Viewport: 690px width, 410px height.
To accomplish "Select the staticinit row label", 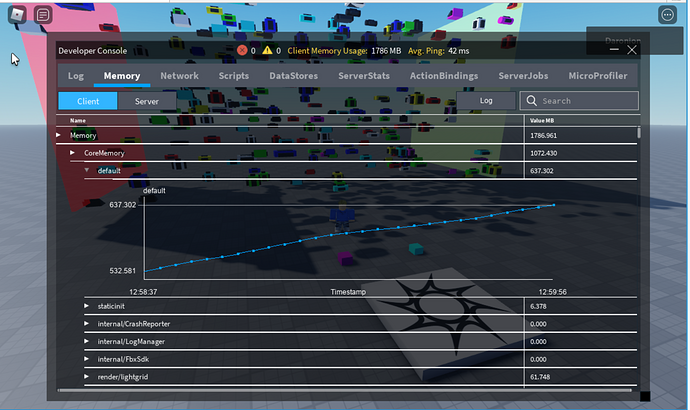I will pyautogui.click(x=111, y=306).
